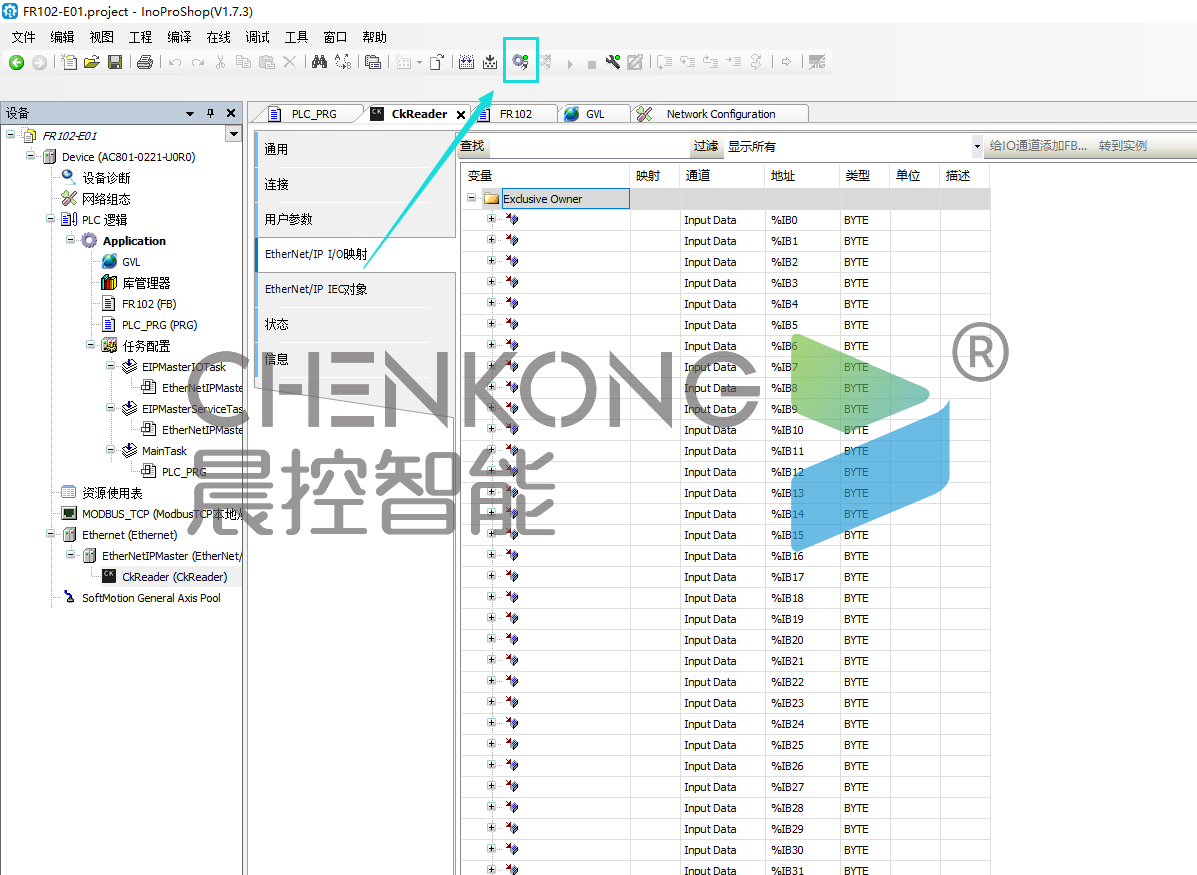Open the 编译 menu
This screenshot has width=1197, height=875.
(179, 37)
